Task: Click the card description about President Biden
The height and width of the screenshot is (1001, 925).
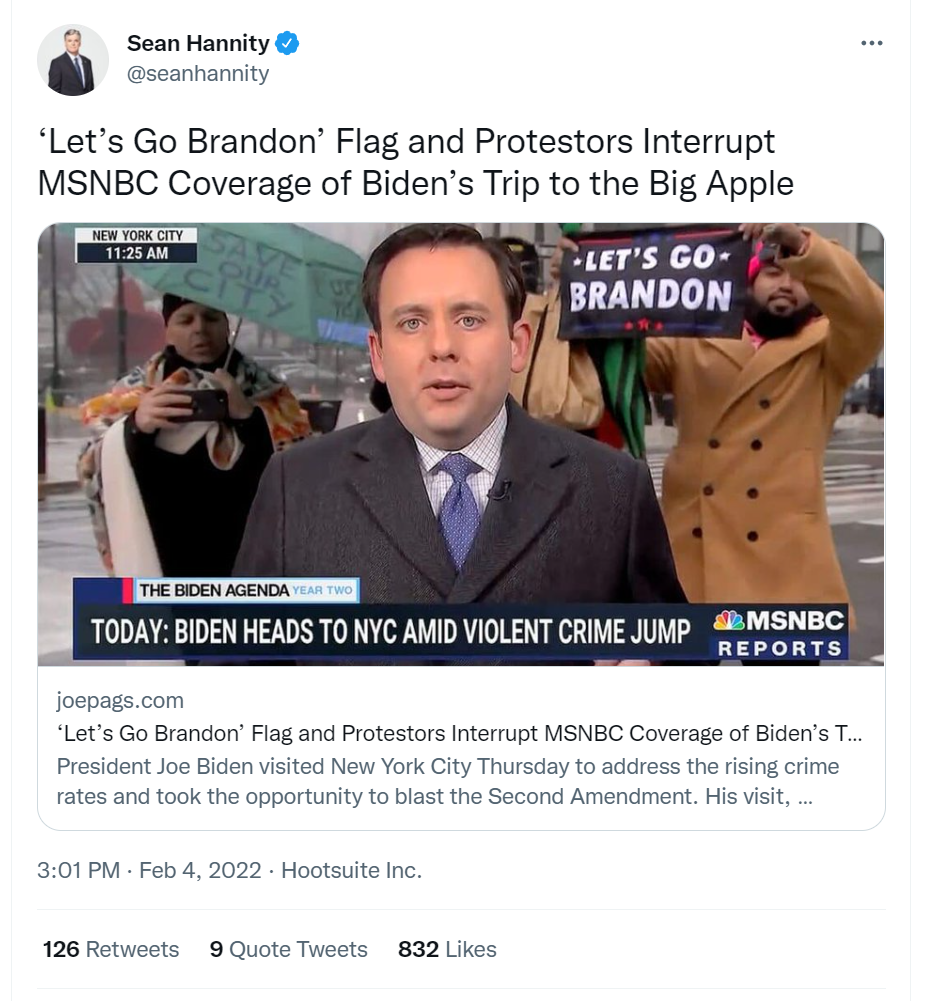Action: pyautogui.click(x=448, y=782)
